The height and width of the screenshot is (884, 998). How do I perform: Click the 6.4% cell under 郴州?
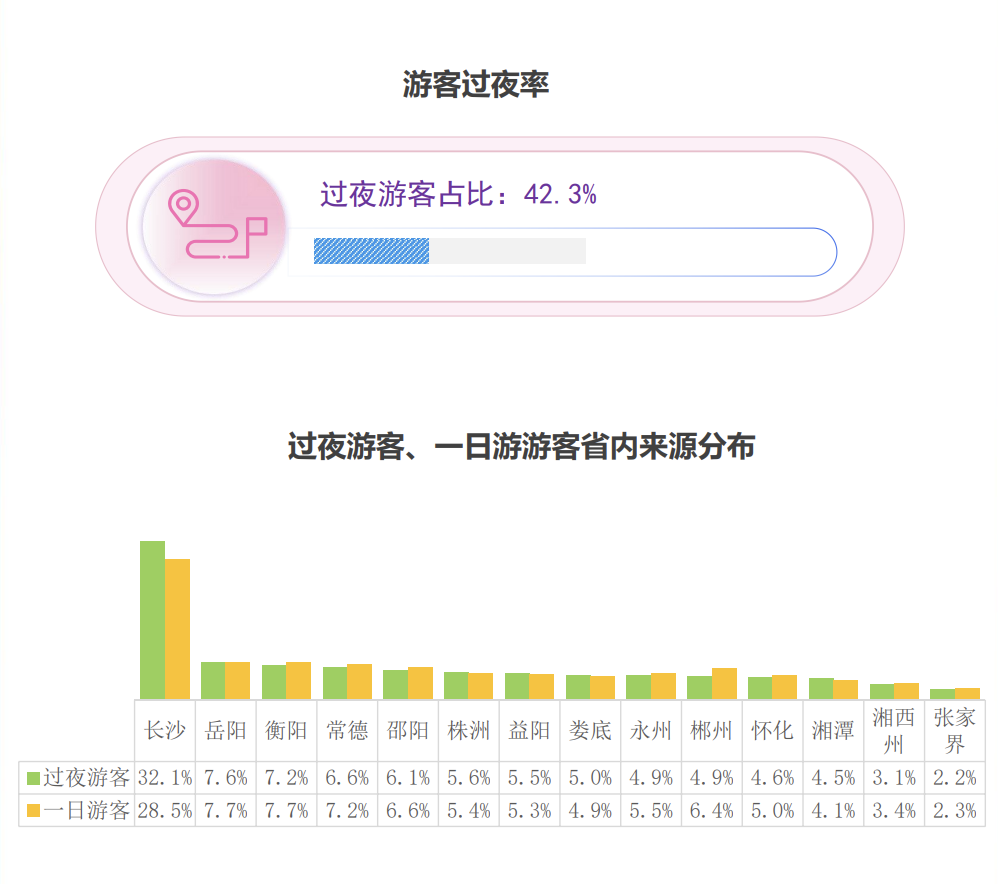(x=712, y=811)
